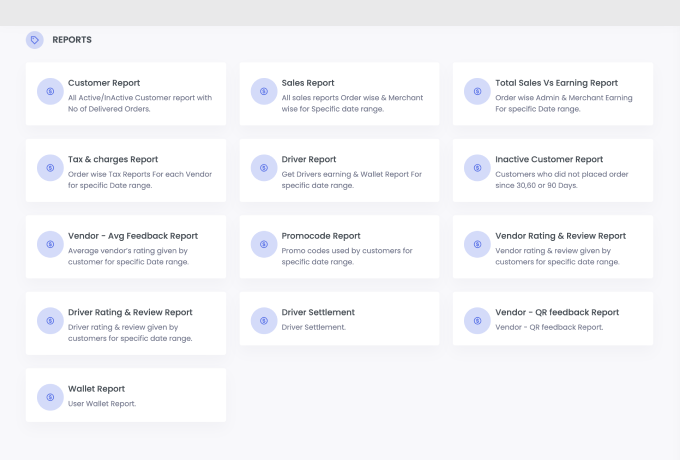The image size is (680, 460).
Task: Select the Vendor - QR feedback Report title
Action: point(557,312)
